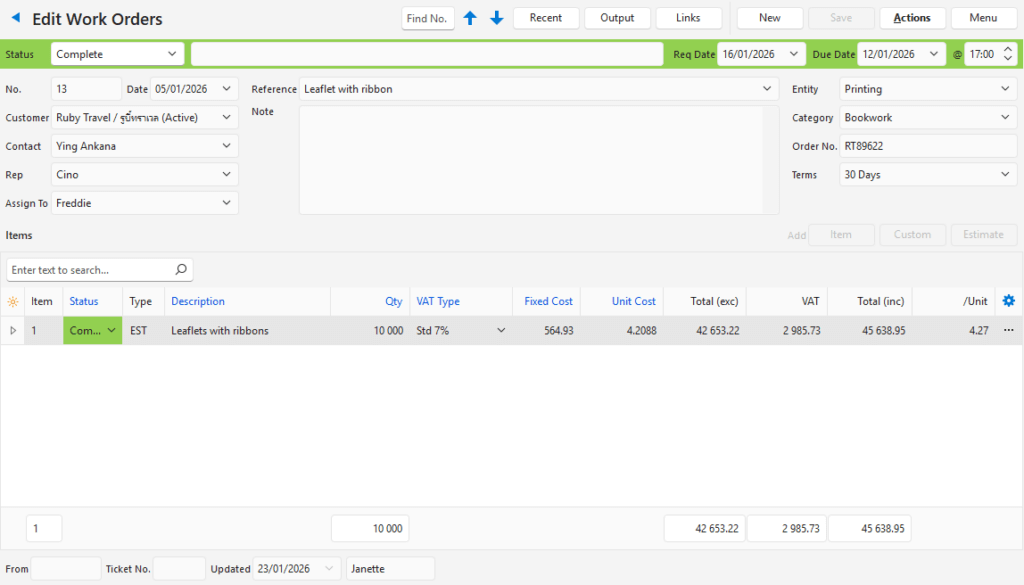Click the back arrow beside Edit Work Orders

15,18
